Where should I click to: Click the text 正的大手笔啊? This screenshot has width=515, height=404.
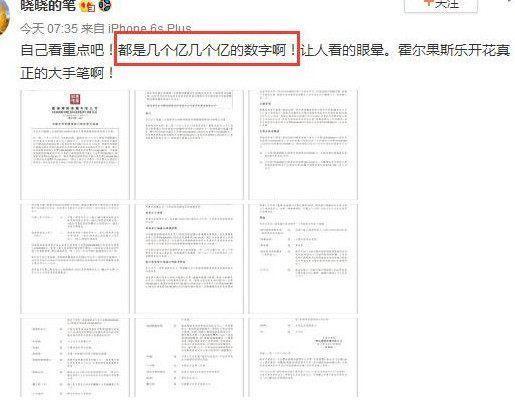(x=62, y=73)
